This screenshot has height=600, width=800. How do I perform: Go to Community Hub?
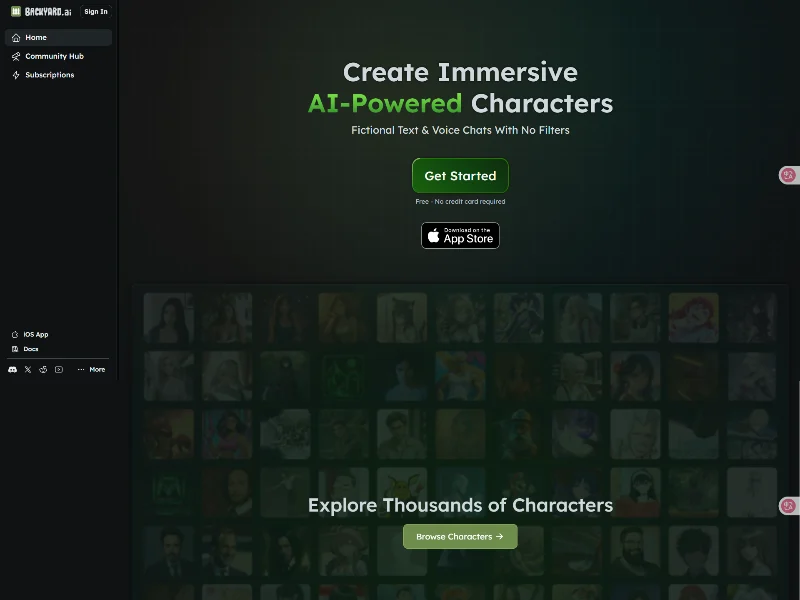[58, 56]
